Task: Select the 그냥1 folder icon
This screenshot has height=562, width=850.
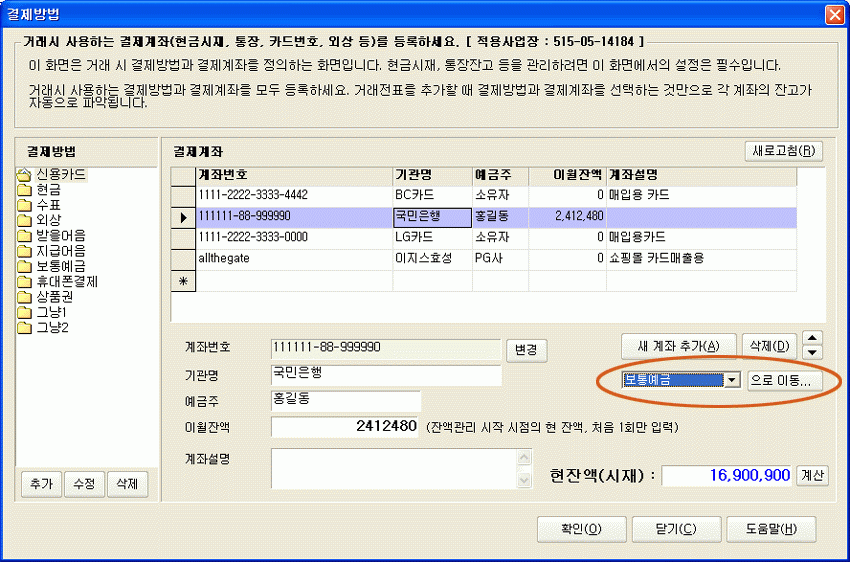Action: pos(24,312)
